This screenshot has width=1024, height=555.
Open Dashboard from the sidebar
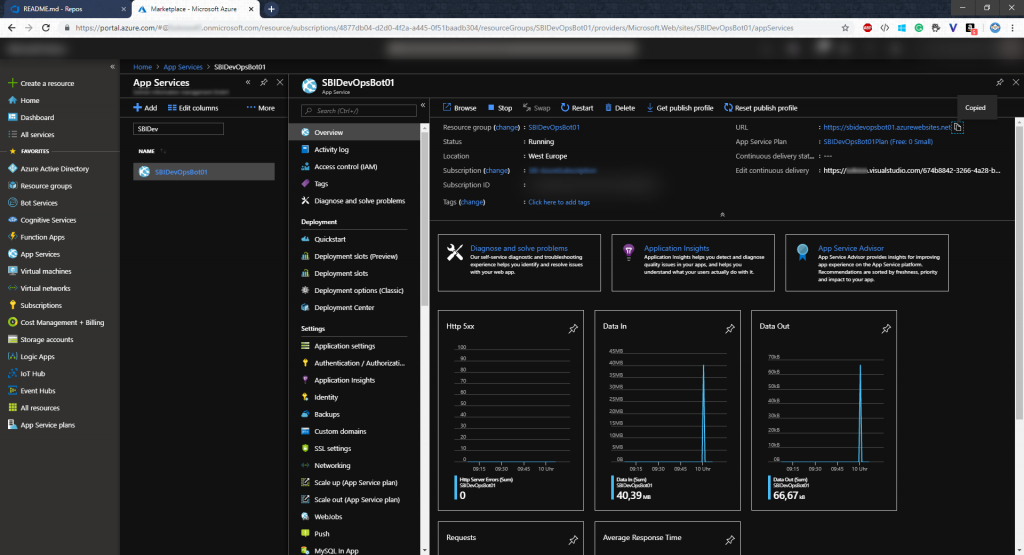tap(37, 118)
